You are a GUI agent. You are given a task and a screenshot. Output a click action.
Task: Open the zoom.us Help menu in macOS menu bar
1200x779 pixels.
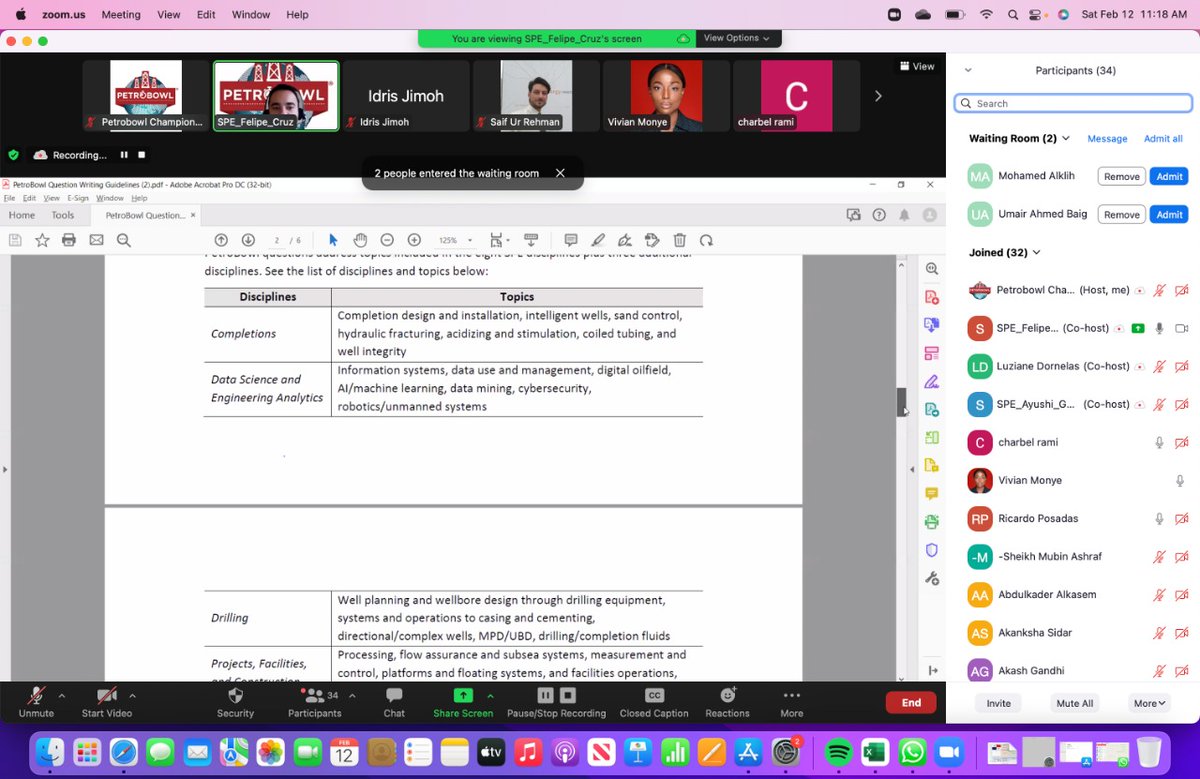pos(297,15)
